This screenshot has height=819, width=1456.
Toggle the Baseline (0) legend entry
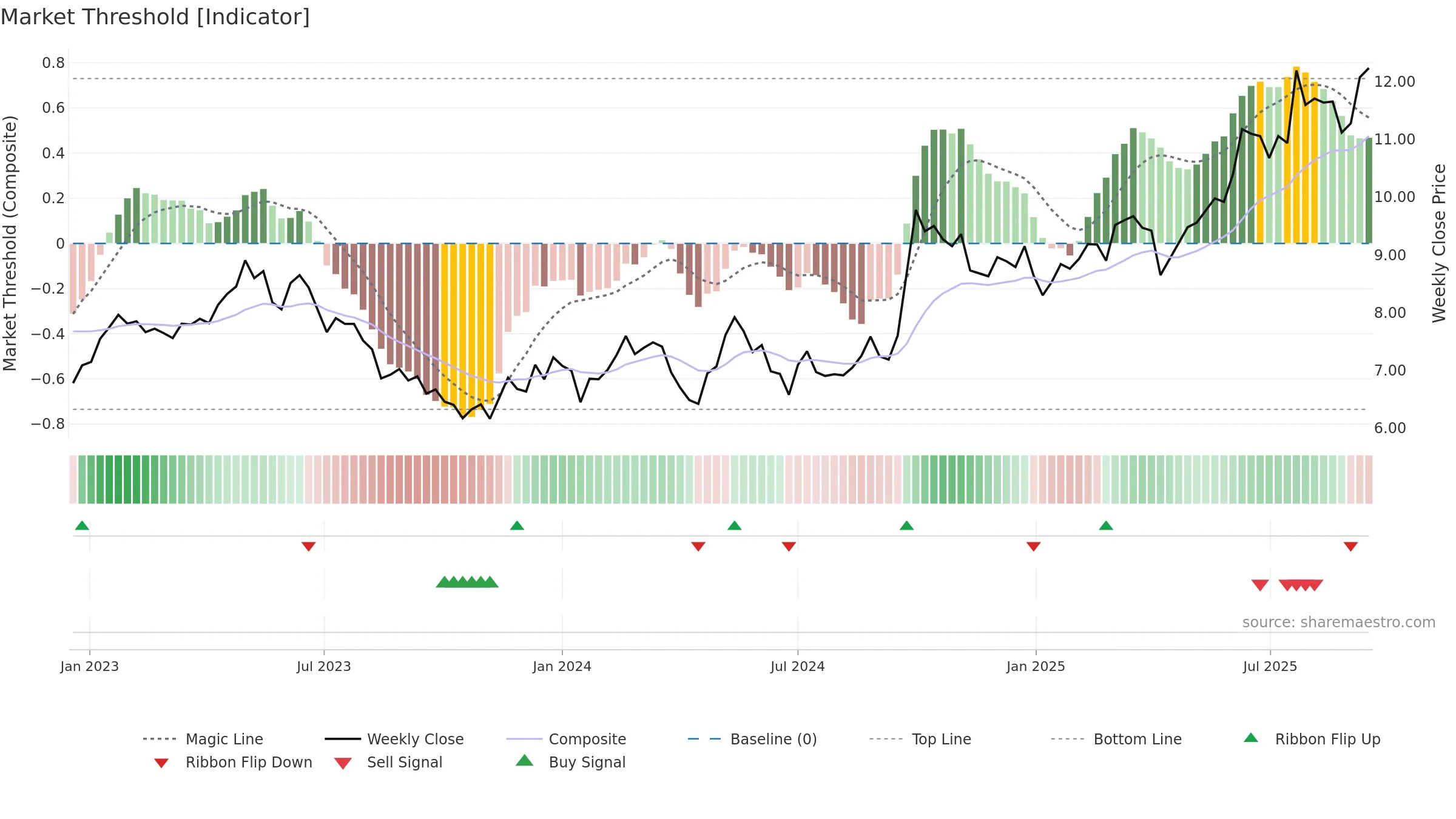coord(752,739)
